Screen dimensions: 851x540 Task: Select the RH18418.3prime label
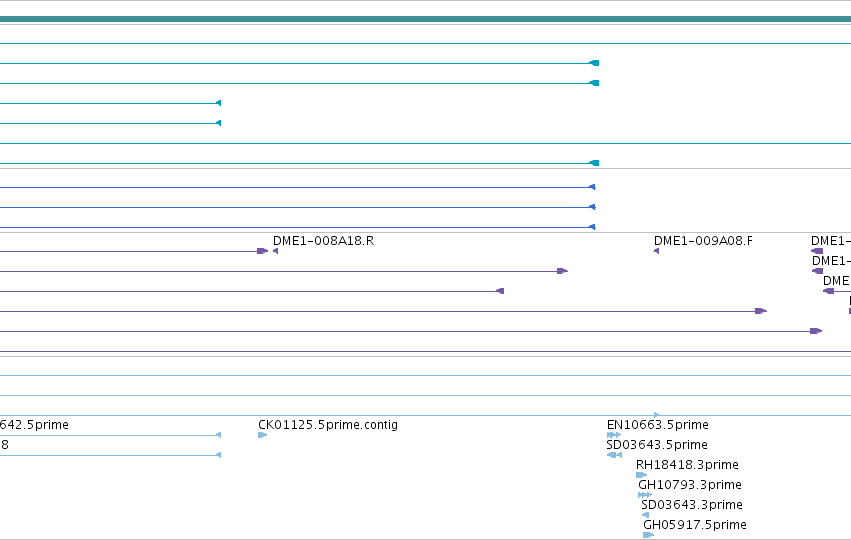tap(687, 465)
